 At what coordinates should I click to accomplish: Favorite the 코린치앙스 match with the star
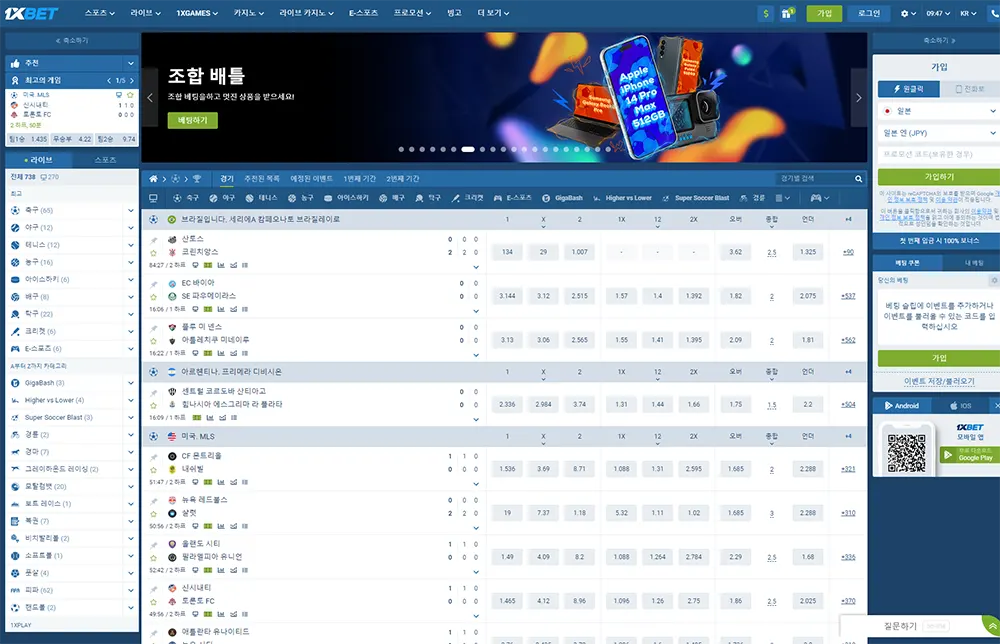click(153, 252)
